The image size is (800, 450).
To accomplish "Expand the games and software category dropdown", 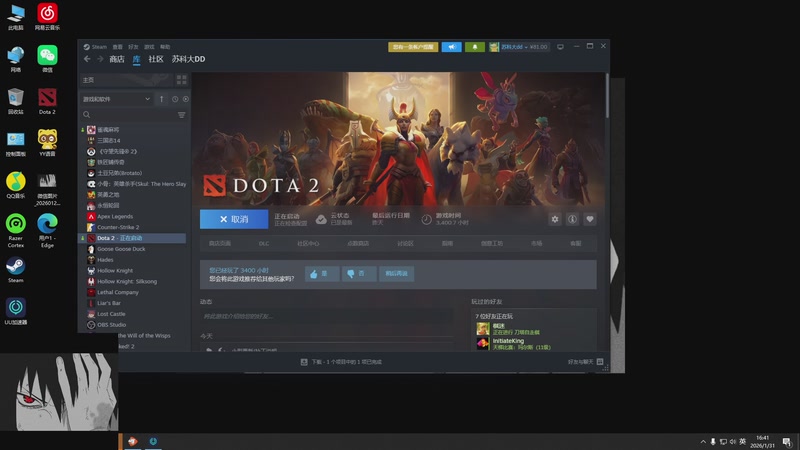I will tap(116, 99).
